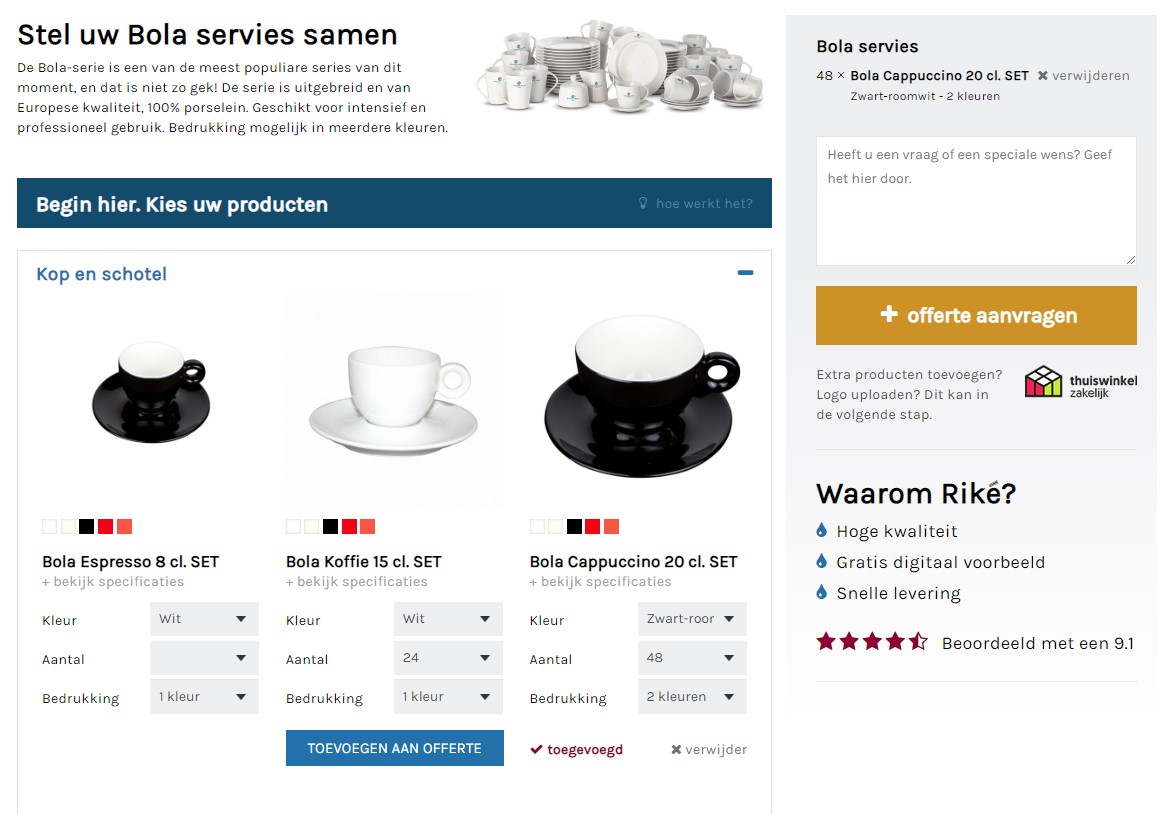This screenshot has width=1176, height=814.
Task: Open empty Aantal dropdown for Bola Espresso
Action: click(204, 658)
